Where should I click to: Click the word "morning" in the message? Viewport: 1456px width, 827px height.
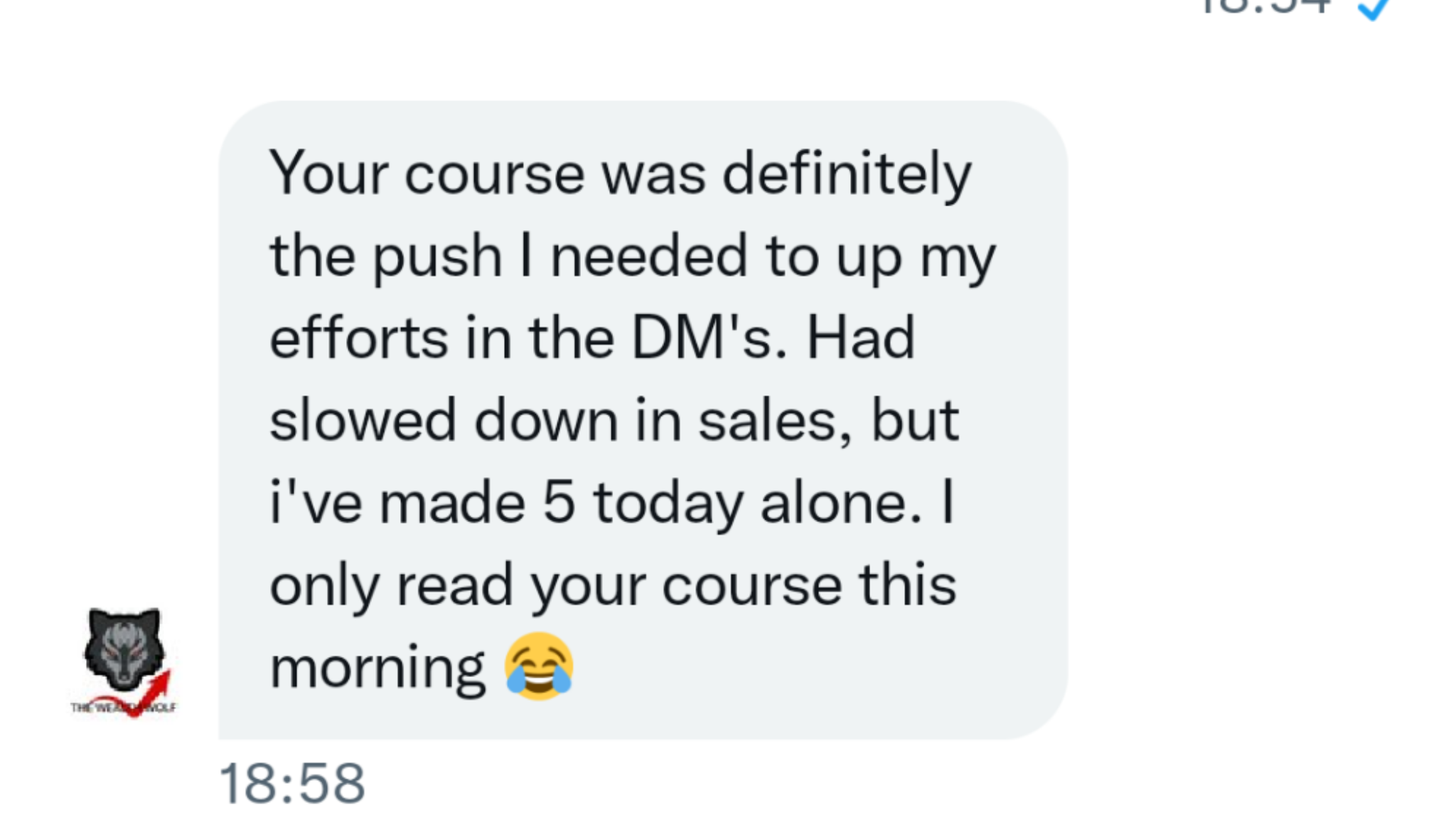[x=378, y=670]
